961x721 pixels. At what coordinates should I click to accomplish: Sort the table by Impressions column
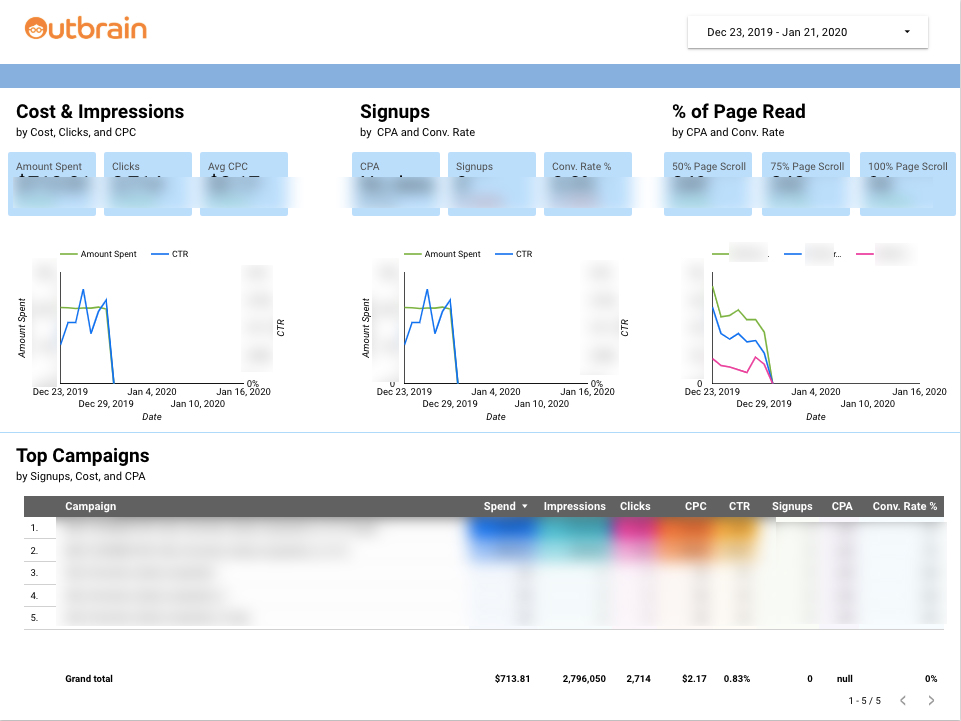tap(574, 506)
